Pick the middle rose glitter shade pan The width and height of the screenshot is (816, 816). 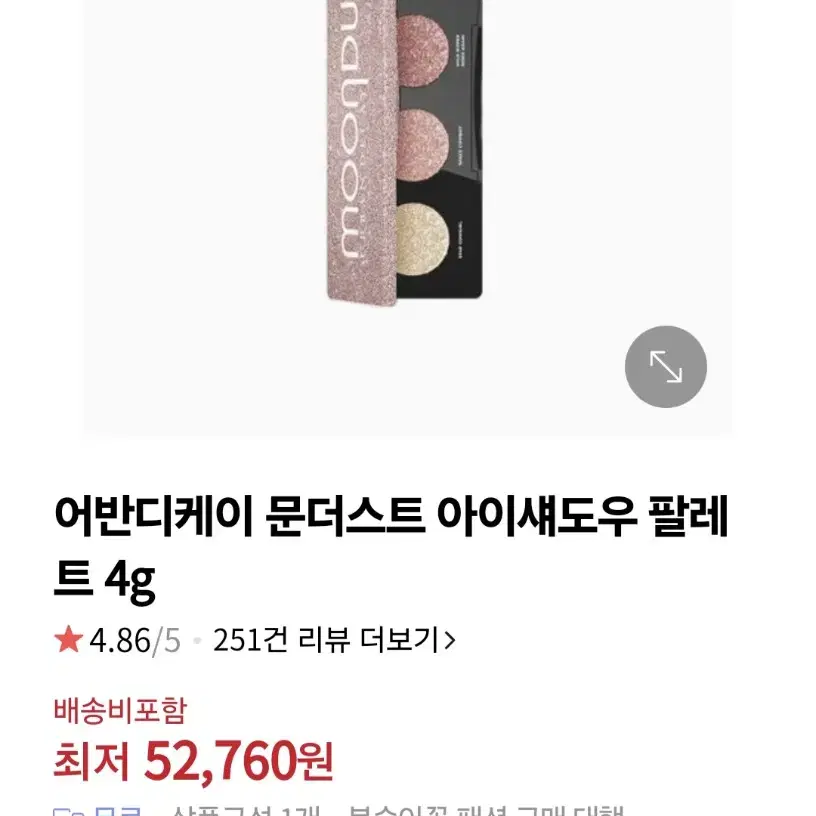coord(422,141)
